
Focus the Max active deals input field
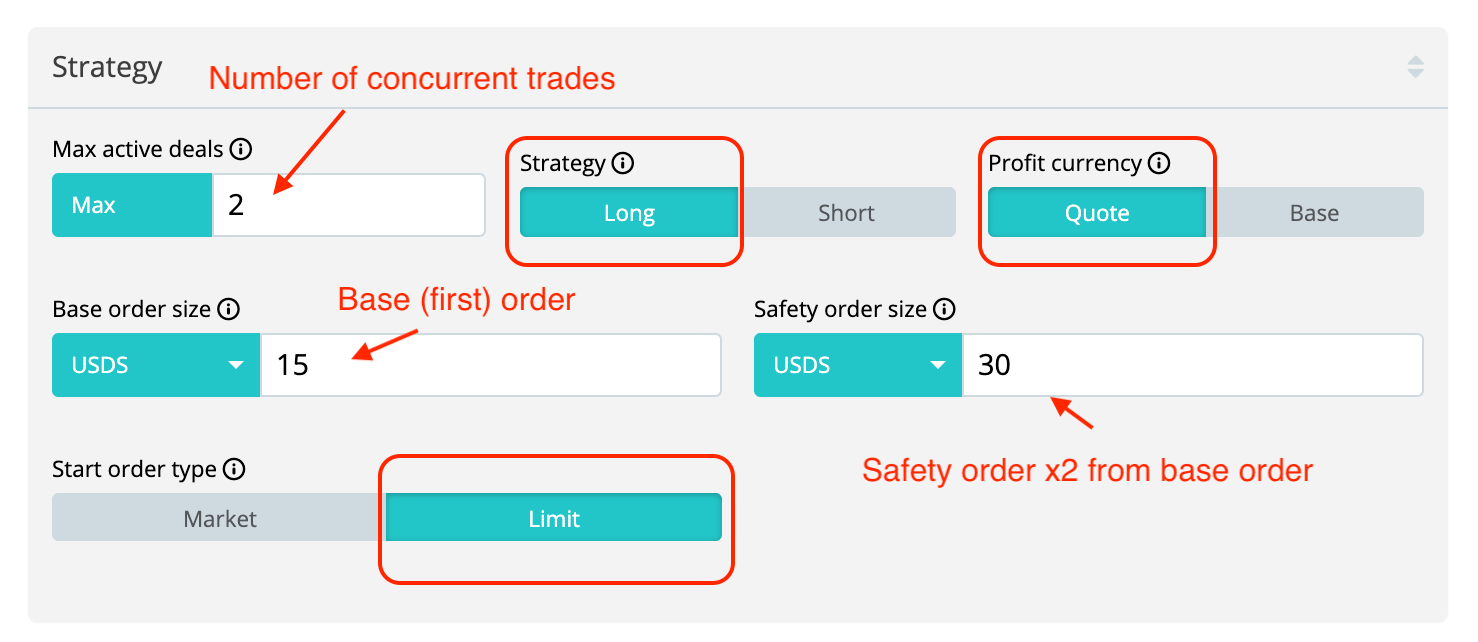[348, 206]
